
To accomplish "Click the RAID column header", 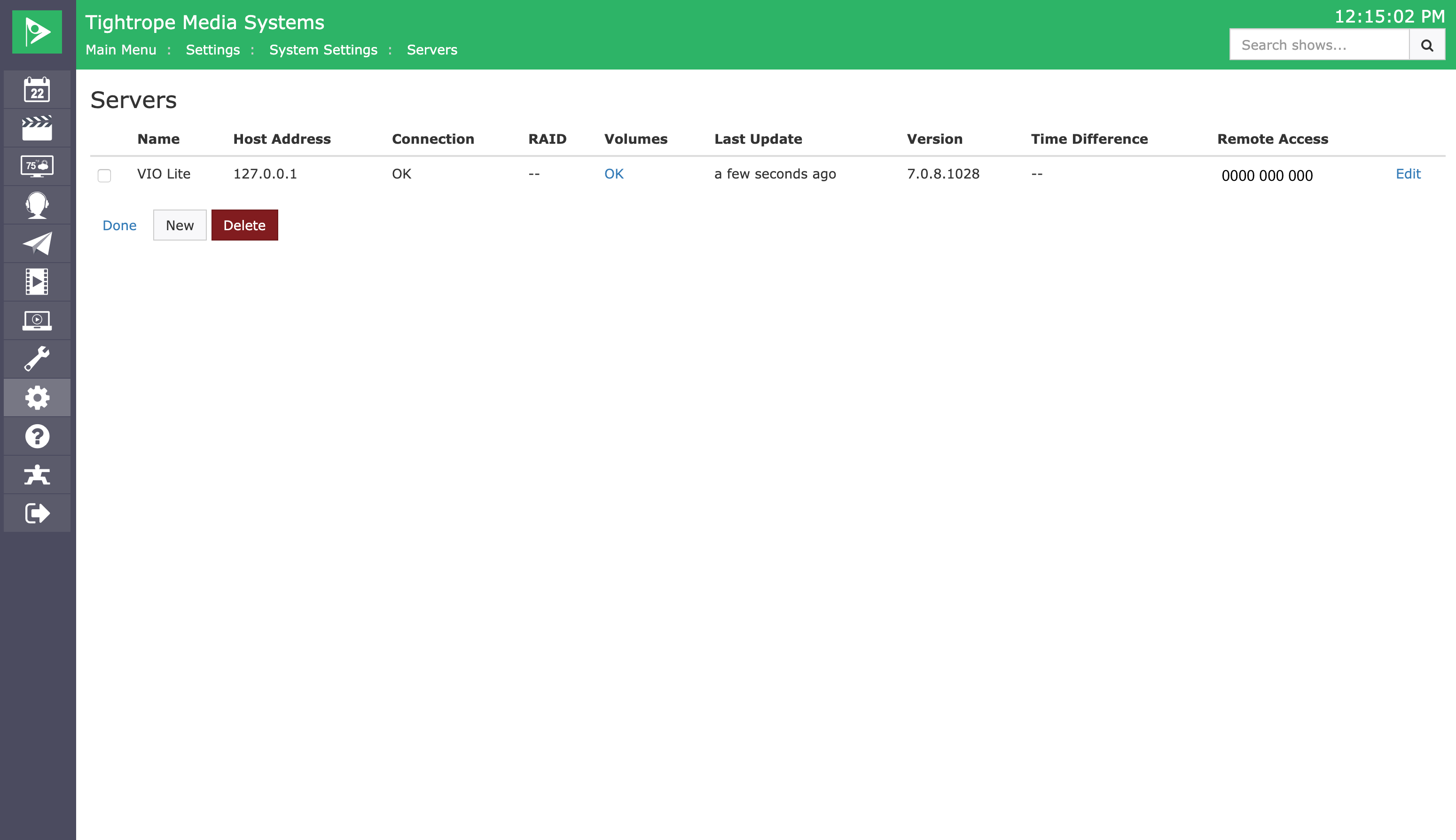I will click(548, 139).
